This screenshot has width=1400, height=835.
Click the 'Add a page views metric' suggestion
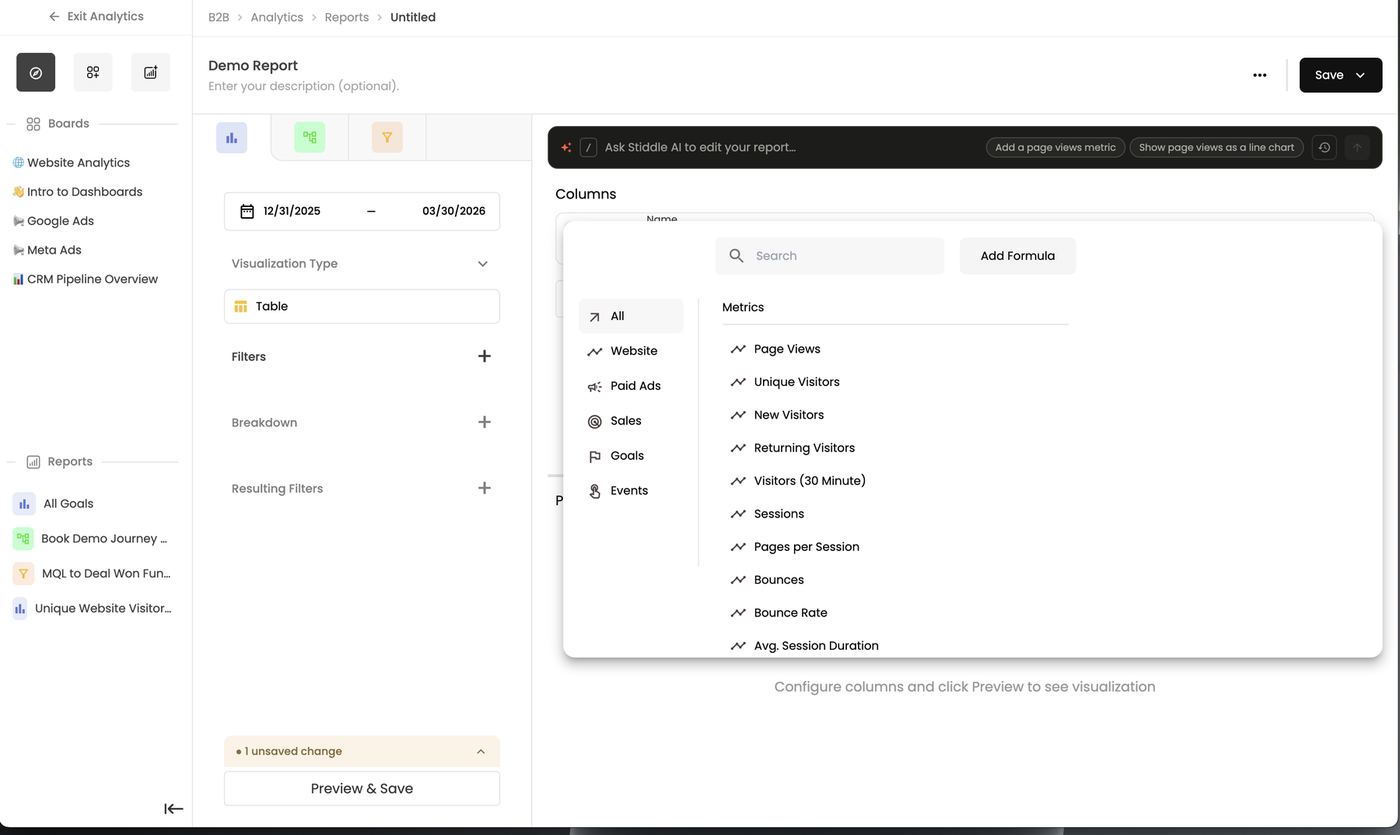(1055, 147)
